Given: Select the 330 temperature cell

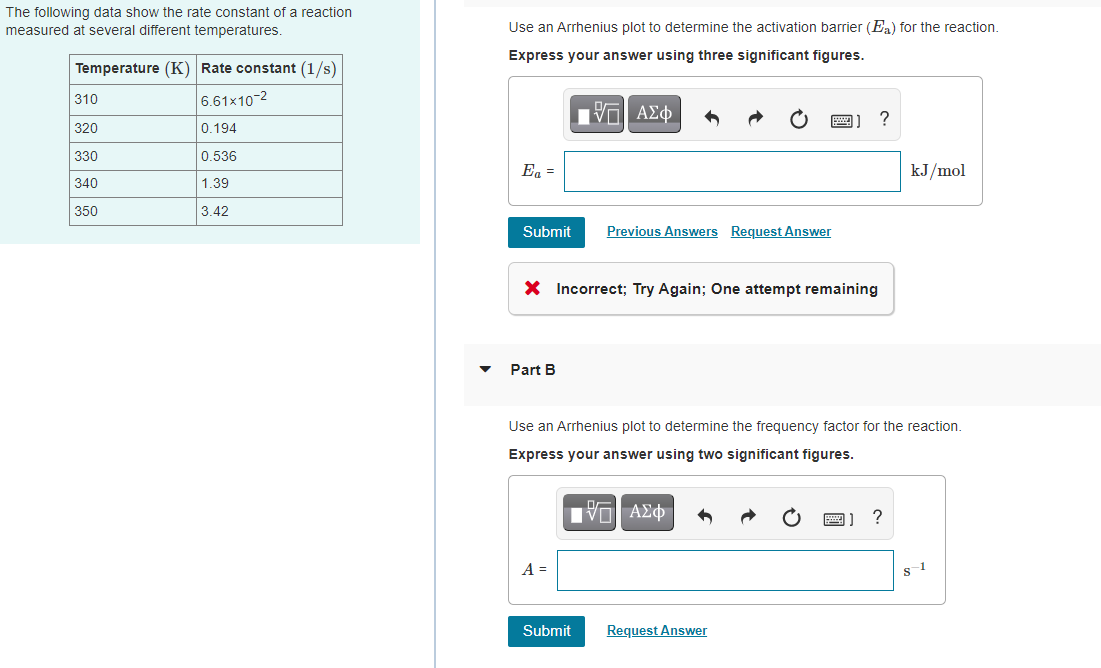Looking at the screenshot, I should tap(133, 157).
